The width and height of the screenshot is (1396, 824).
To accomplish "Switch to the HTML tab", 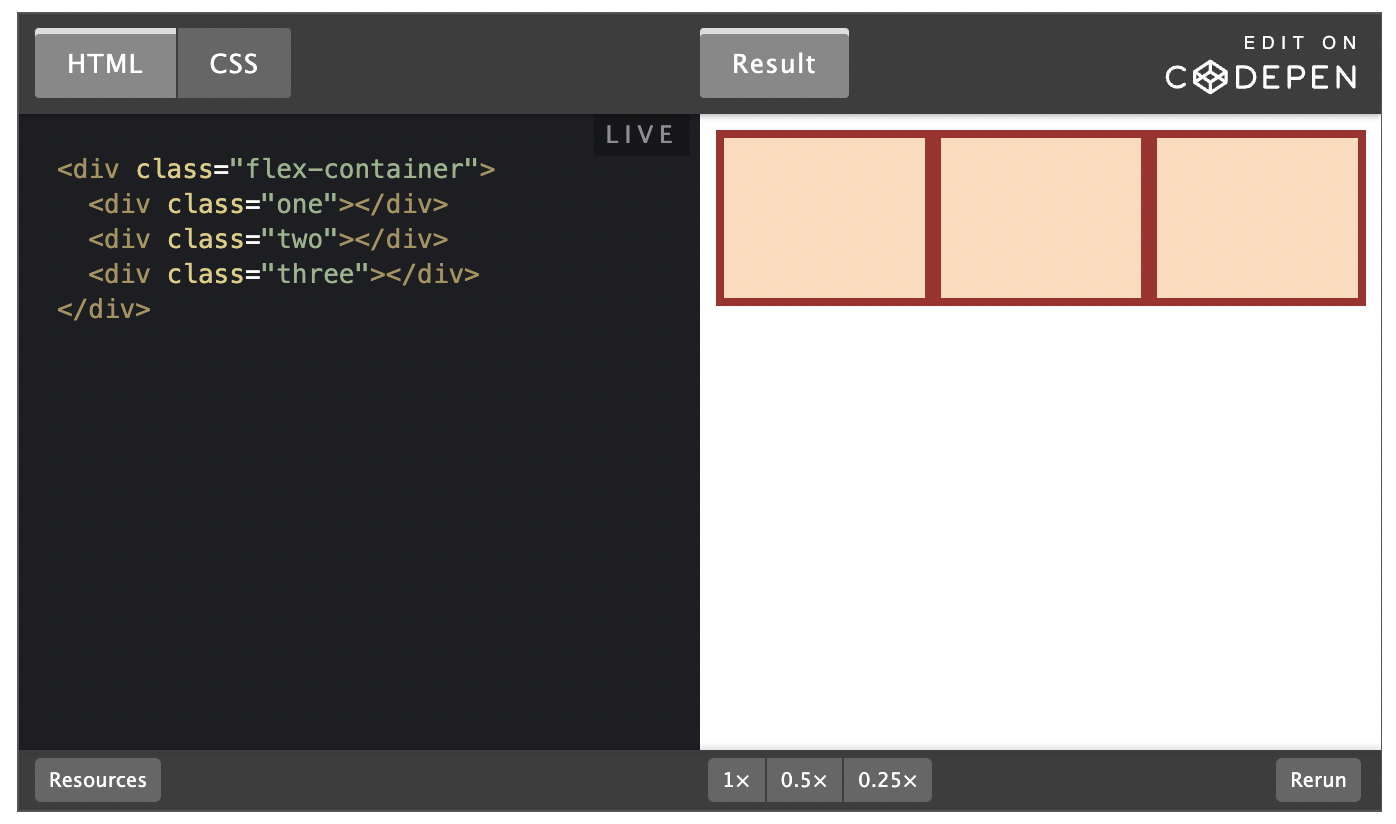I will [105, 64].
